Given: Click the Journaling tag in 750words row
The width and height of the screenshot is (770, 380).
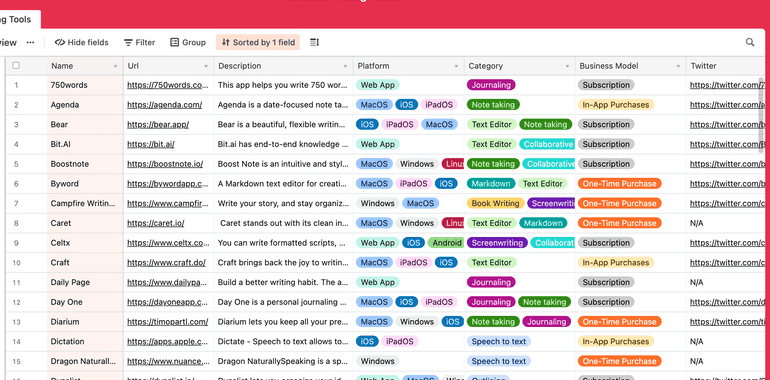Looking at the screenshot, I should tap(491, 85).
